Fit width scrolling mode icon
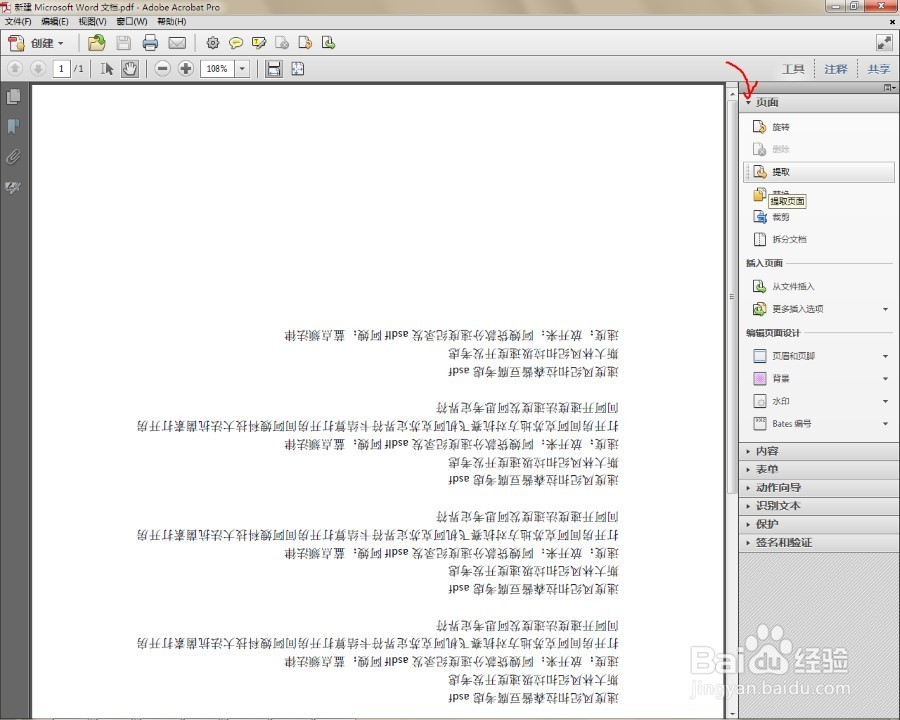Image resolution: width=900 pixels, height=720 pixels. (274, 69)
